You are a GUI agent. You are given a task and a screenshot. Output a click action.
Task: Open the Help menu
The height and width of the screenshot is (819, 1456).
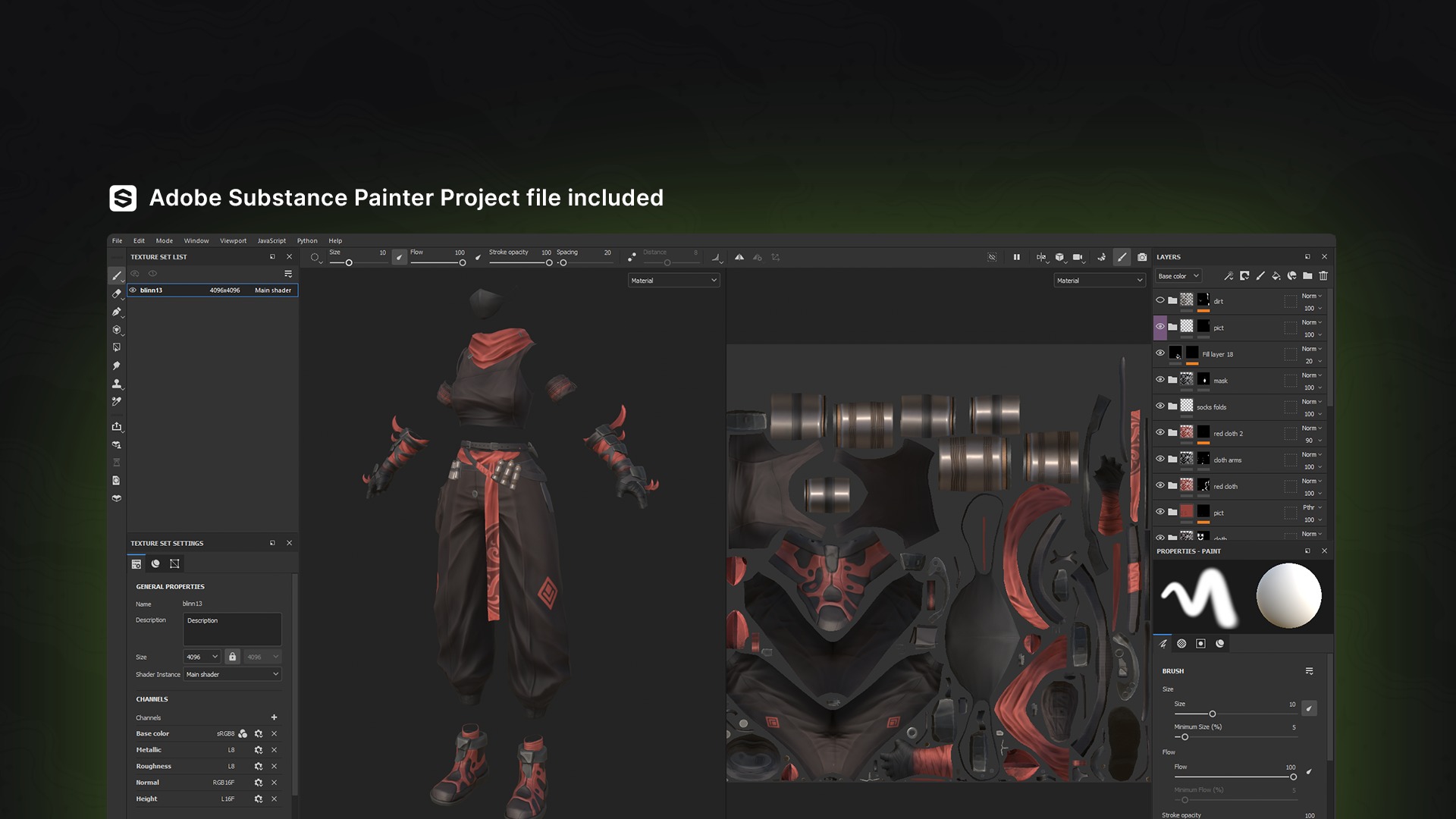[x=335, y=240]
